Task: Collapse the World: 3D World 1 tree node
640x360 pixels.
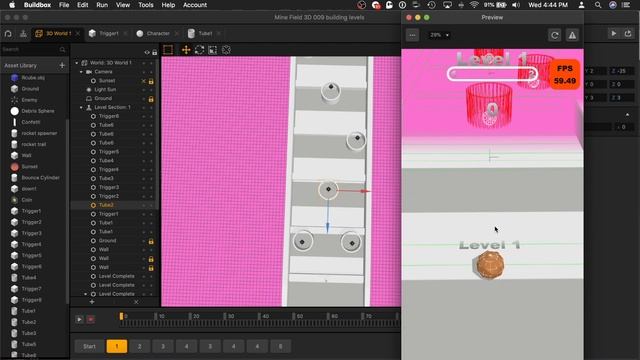Action: click(76, 63)
